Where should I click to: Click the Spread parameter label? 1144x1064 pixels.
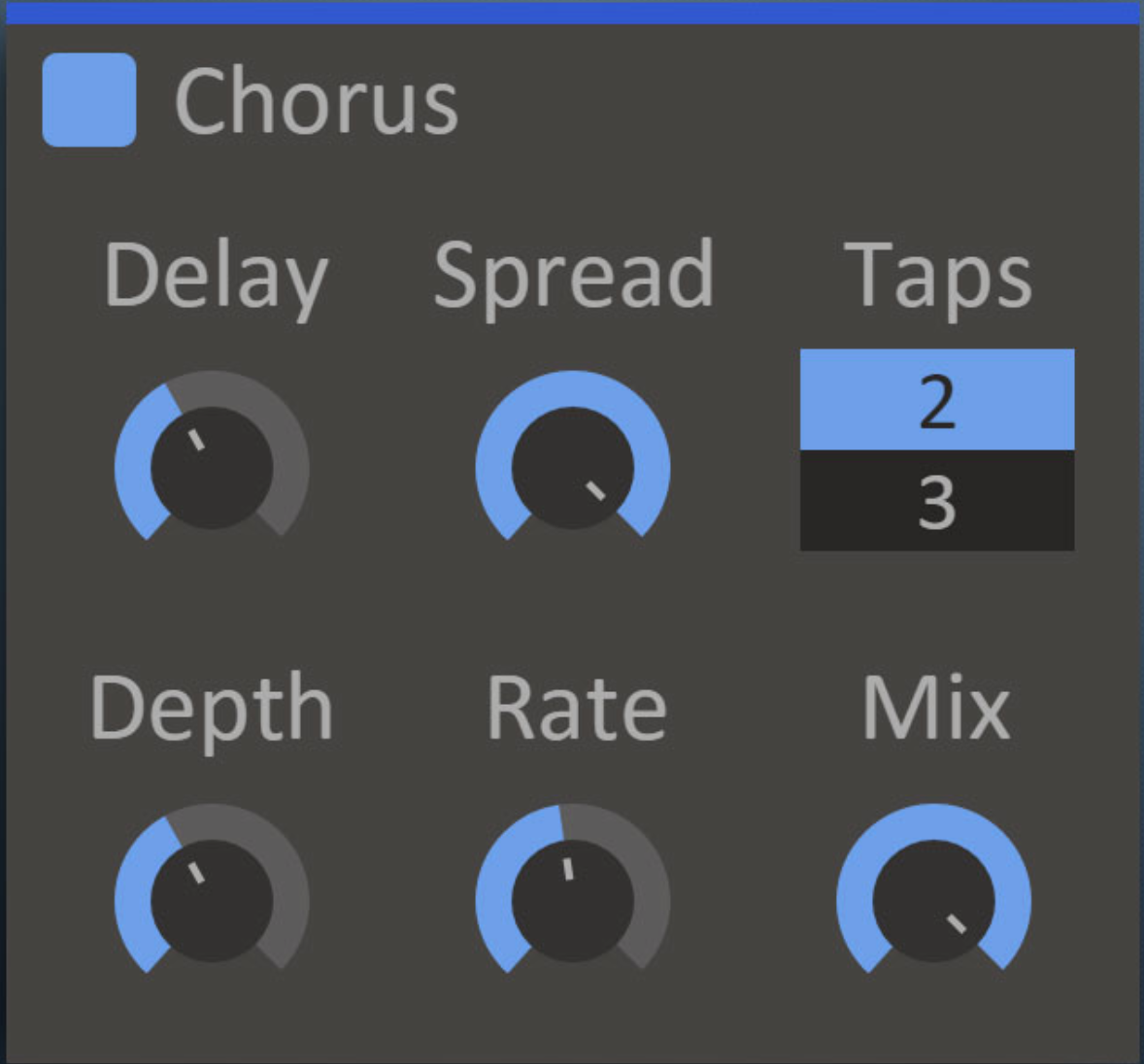click(x=575, y=275)
